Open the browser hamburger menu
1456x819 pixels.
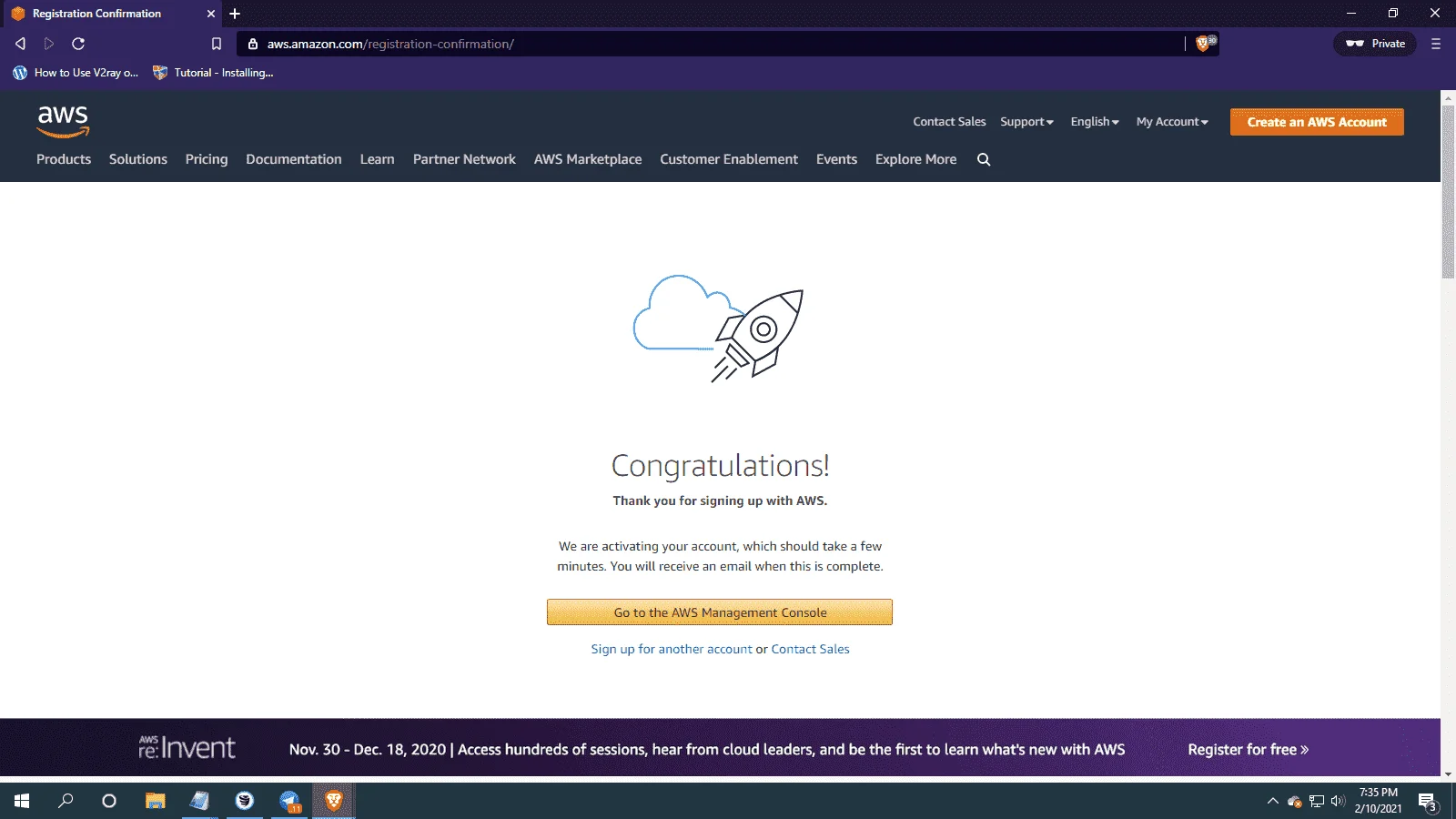1436,44
